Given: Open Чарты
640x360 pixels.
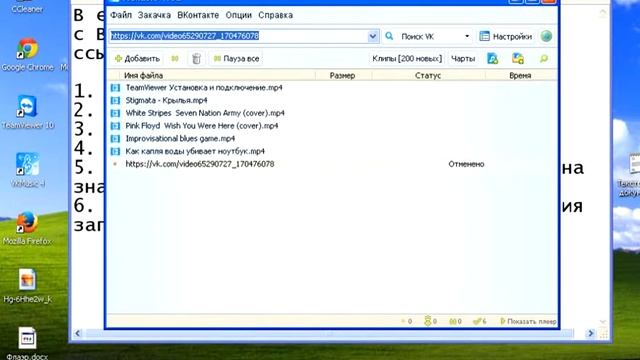Looking at the screenshot, I should coord(463,59).
